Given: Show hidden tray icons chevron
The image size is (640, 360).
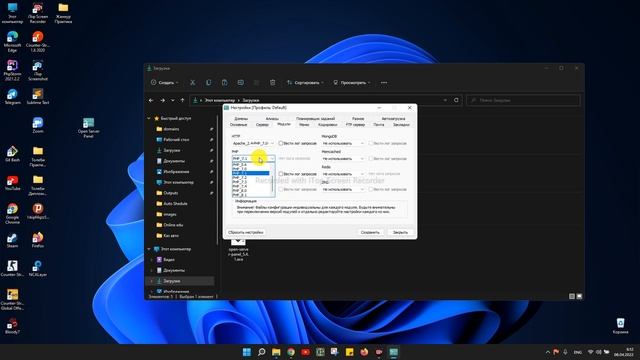Looking at the screenshot, I should [547, 352].
